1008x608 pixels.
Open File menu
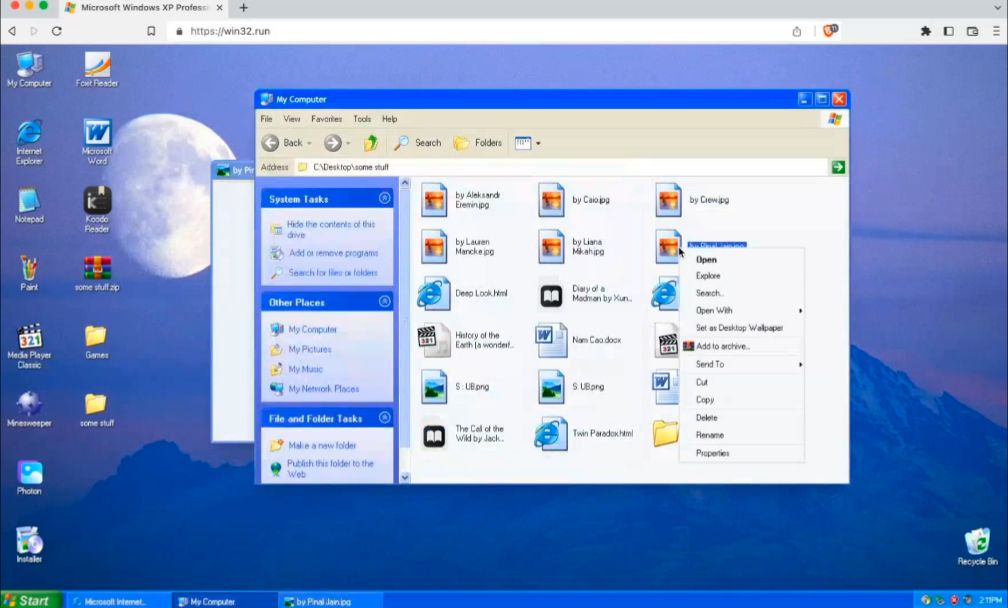[x=266, y=119]
